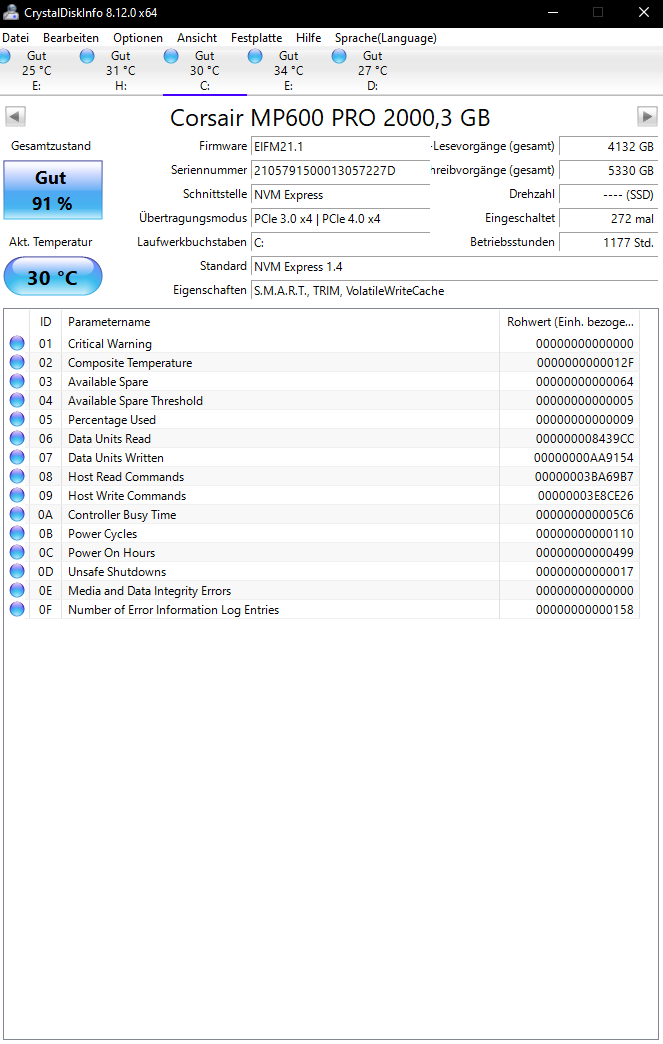Click the Schreibvorgänge value 5330 GB
The height and width of the screenshot is (1044, 663).
pos(608,170)
